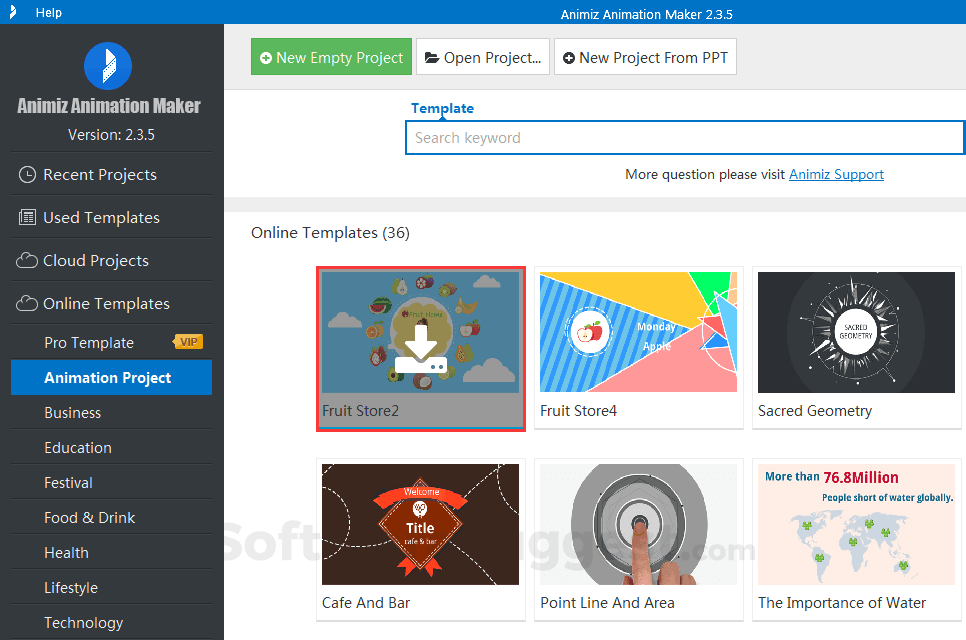Screen dimensions: 966x640
Task: Create a New Empty Project
Action: coord(331,57)
